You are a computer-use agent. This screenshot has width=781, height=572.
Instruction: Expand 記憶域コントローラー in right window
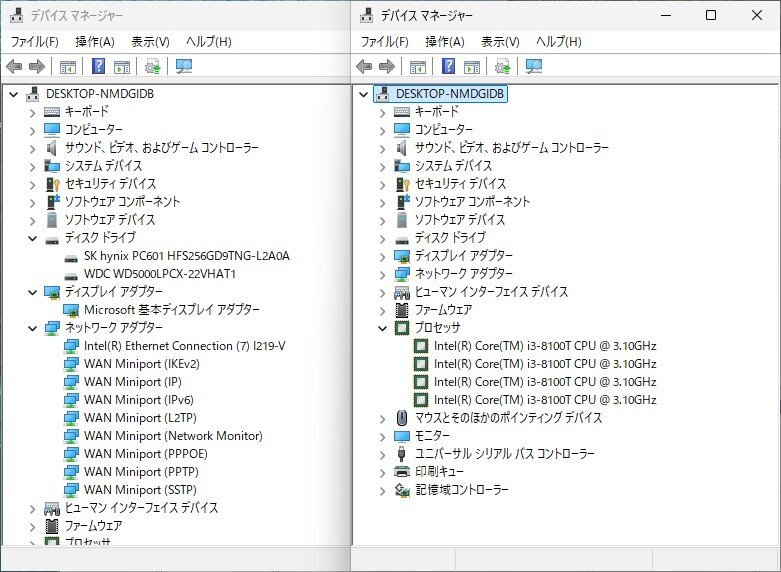pos(383,490)
